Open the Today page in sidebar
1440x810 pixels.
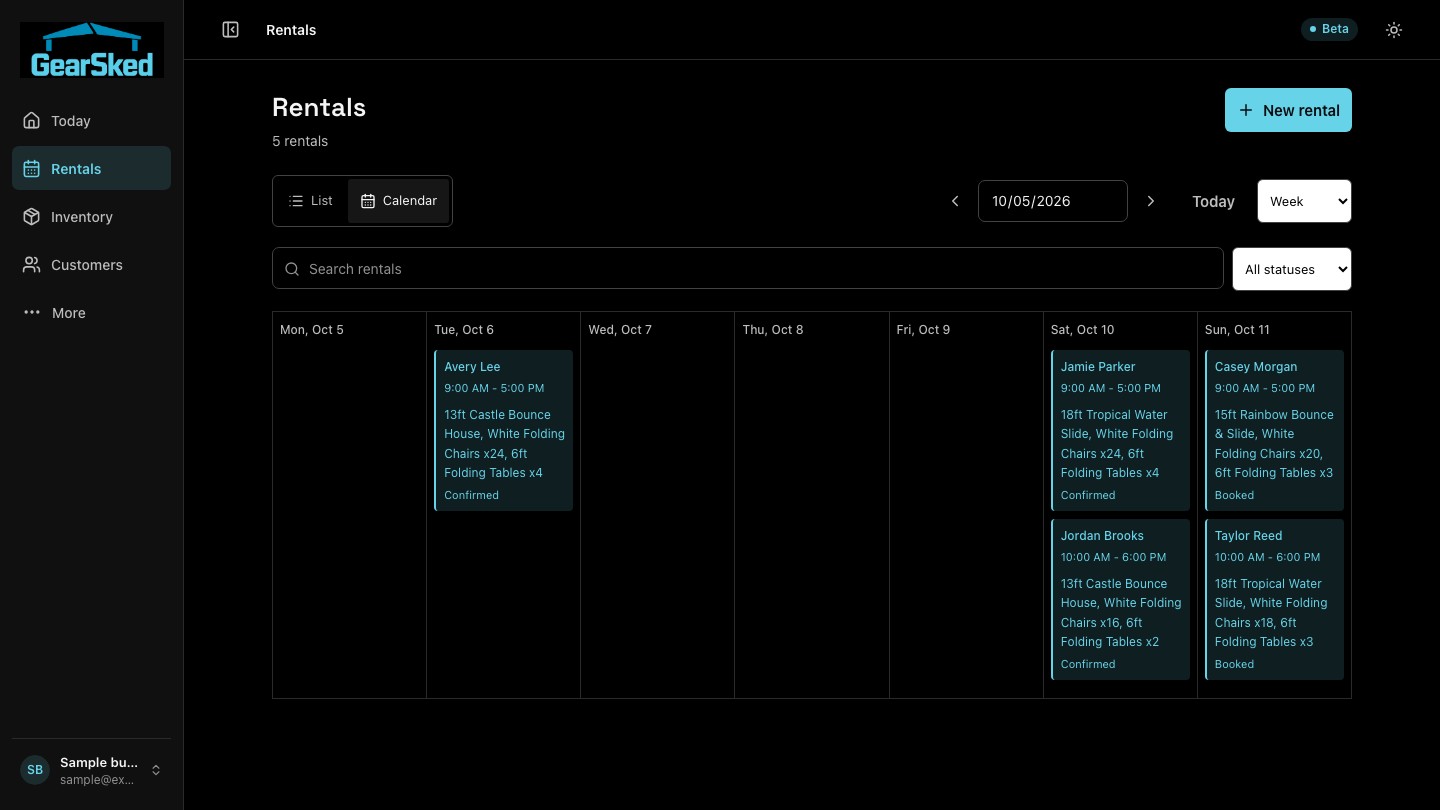91,121
